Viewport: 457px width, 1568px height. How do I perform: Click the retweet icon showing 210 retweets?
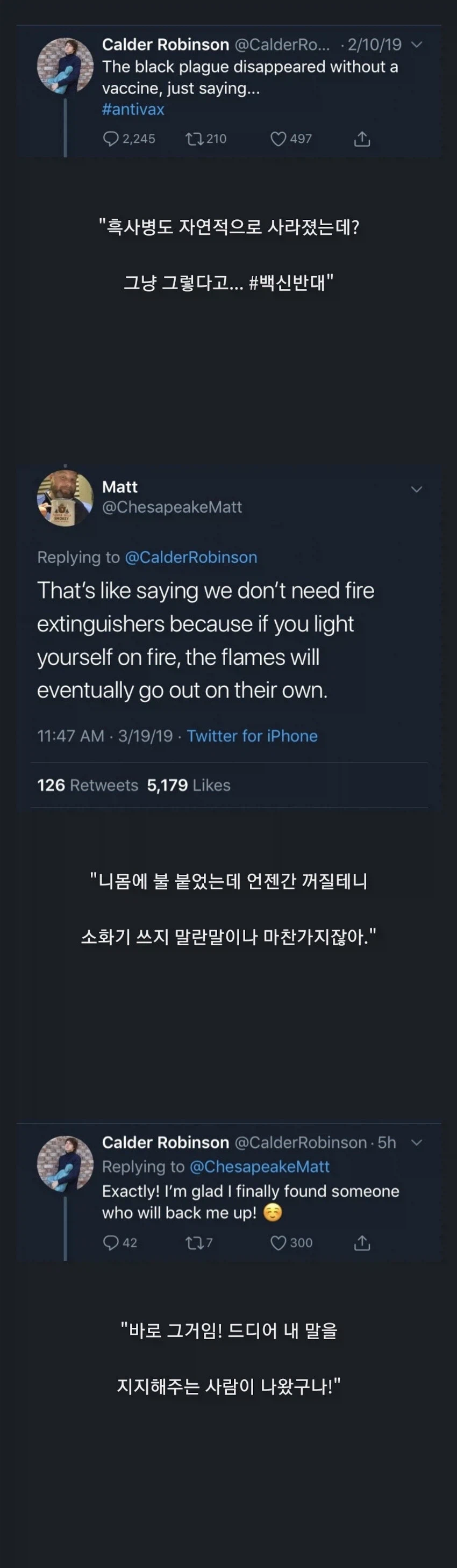coord(194,139)
